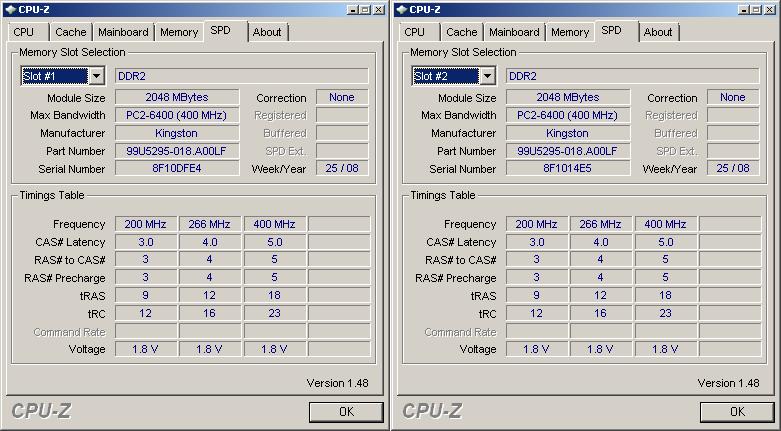The height and width of the screenshot is (431, 781).
Task: Click serial number 8F10DFE4
Action: 177,168
